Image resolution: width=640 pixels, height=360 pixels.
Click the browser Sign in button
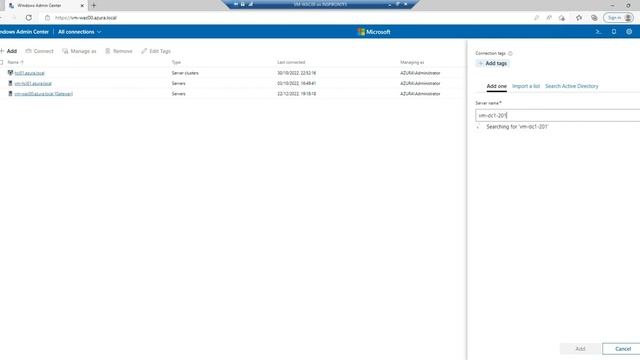click(x=618, y=18)
